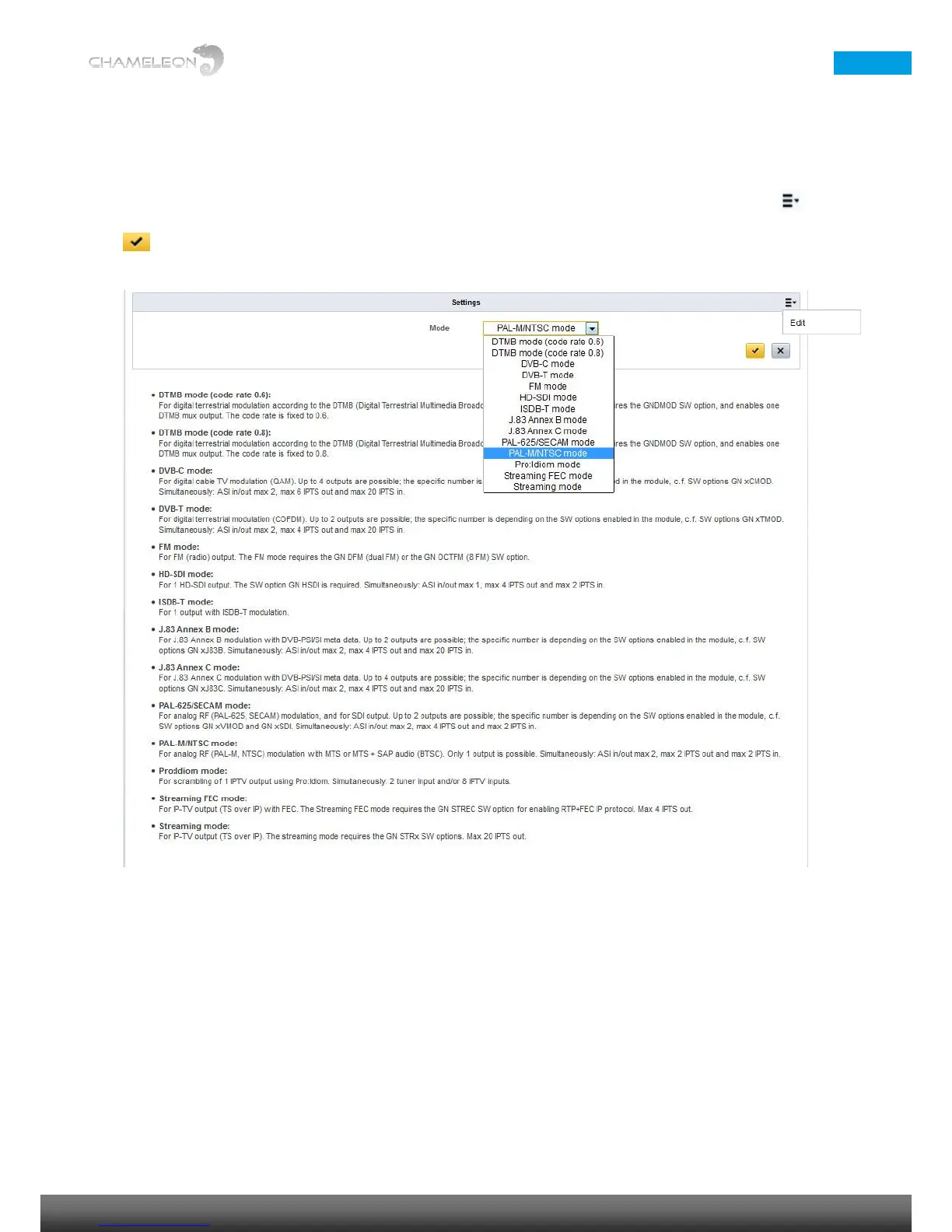Choose Edit from the popup menu

(x=821, y=322)
